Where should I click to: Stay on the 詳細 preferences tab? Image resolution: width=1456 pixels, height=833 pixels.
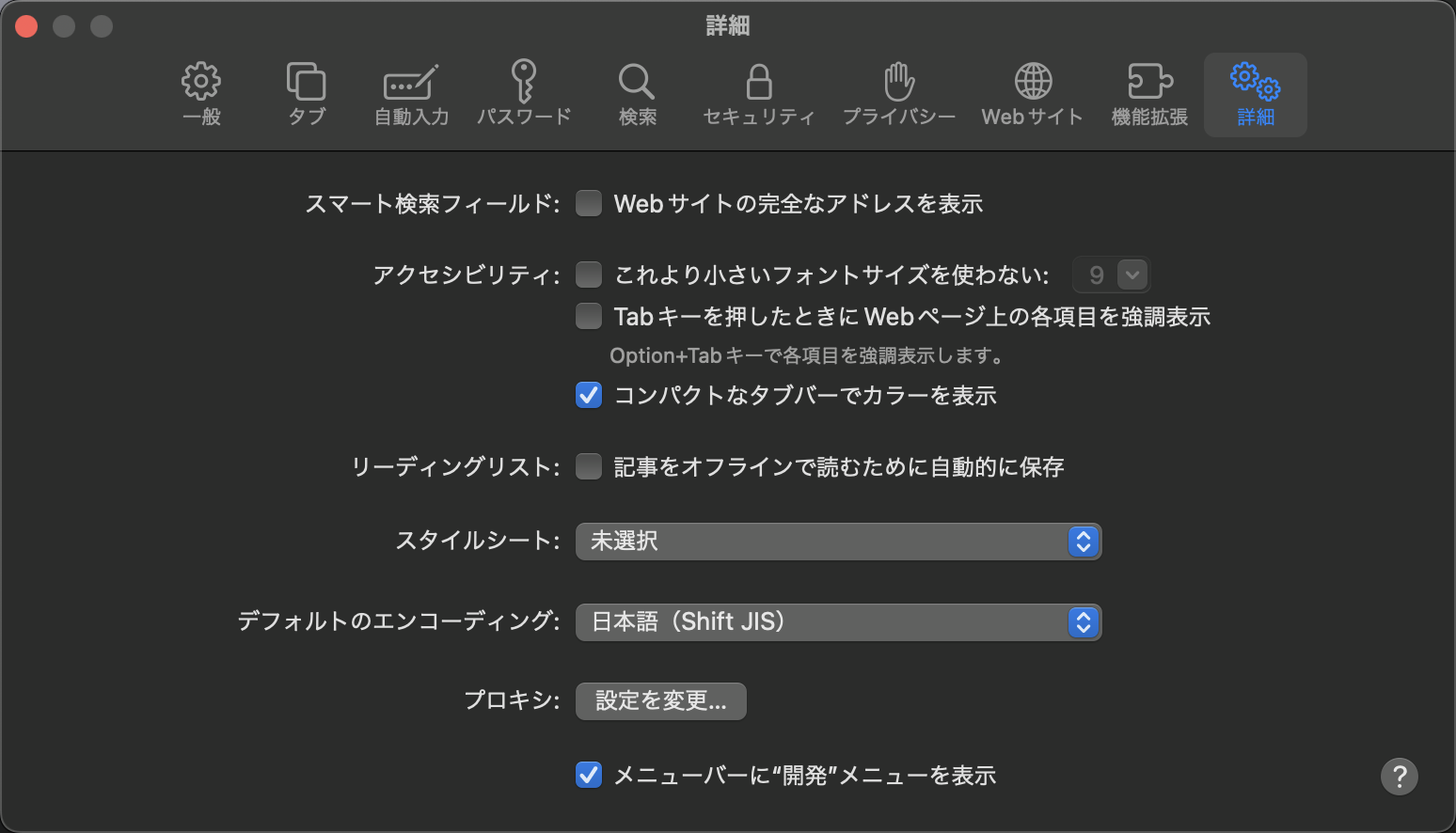pos(1255,92)
